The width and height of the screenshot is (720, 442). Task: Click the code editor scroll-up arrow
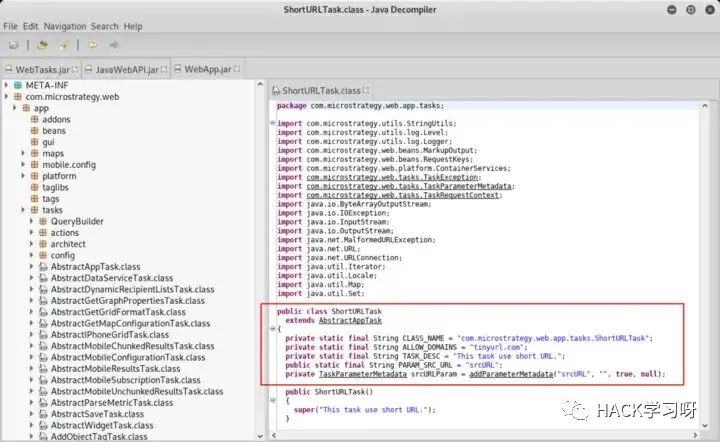click(x=704, y=106)
